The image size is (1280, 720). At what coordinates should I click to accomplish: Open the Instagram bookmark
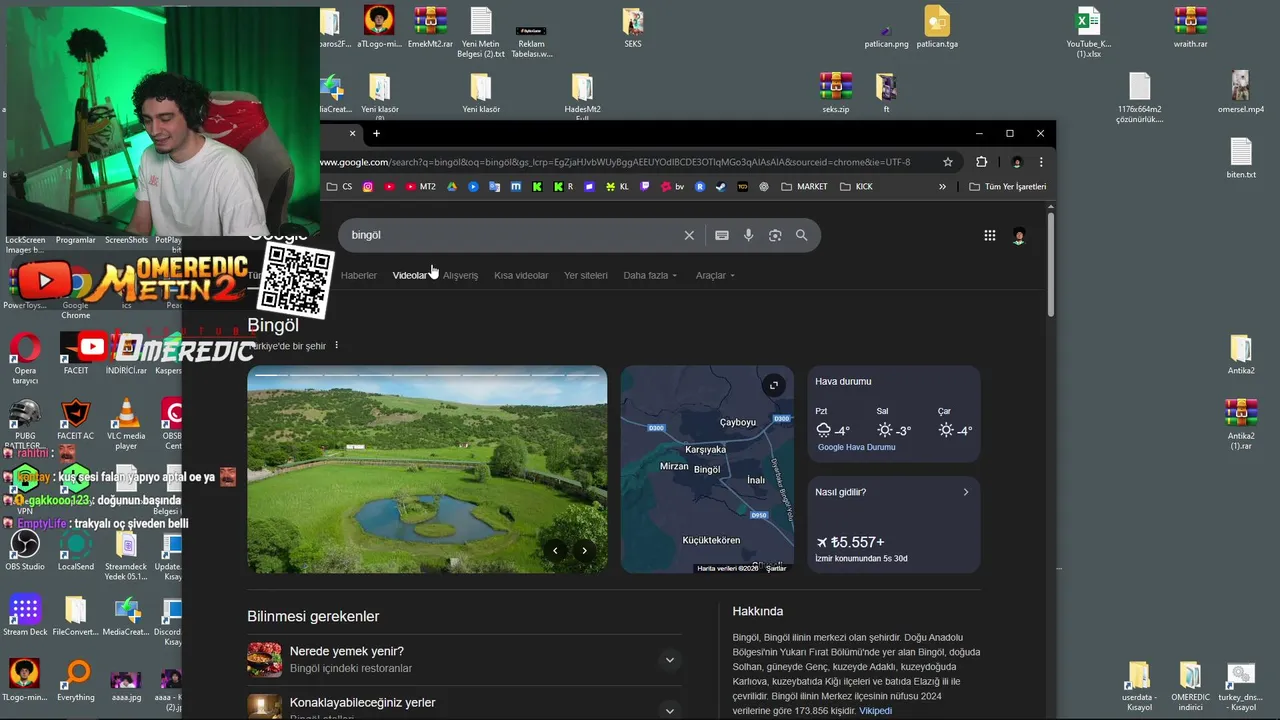click(x=368, y=186)
